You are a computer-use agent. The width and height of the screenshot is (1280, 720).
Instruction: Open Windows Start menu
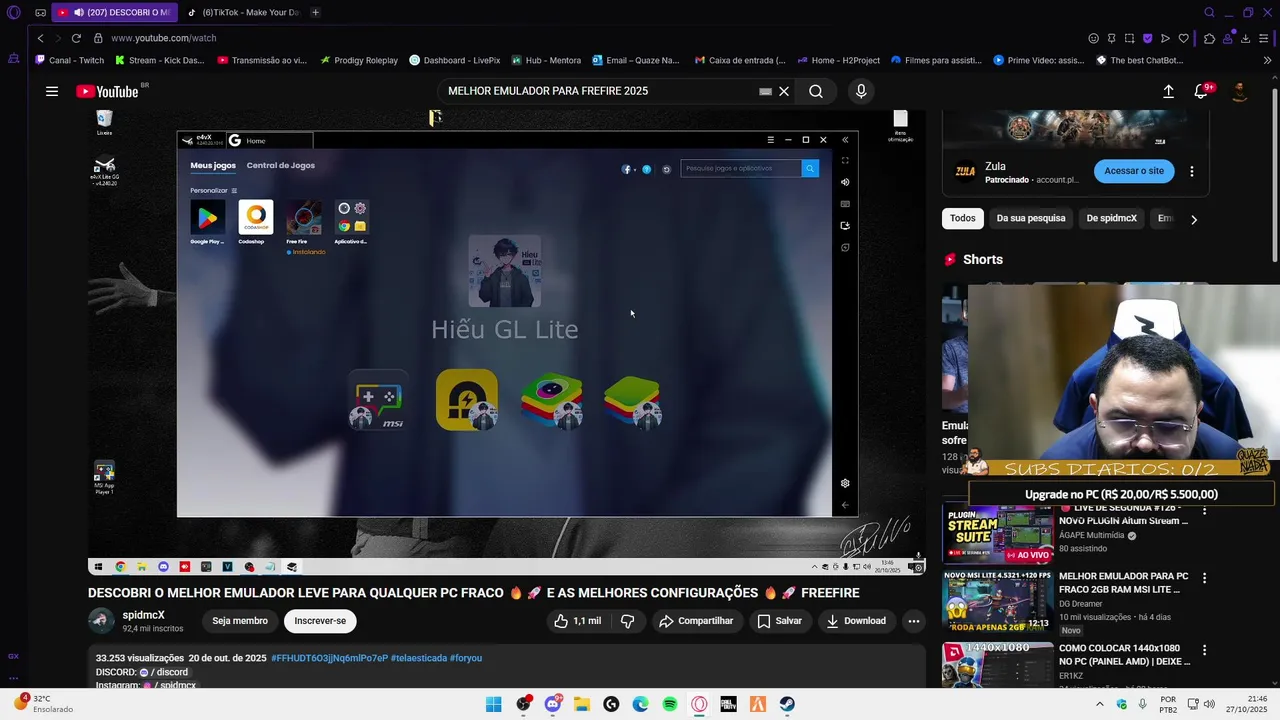coord(493,704)
